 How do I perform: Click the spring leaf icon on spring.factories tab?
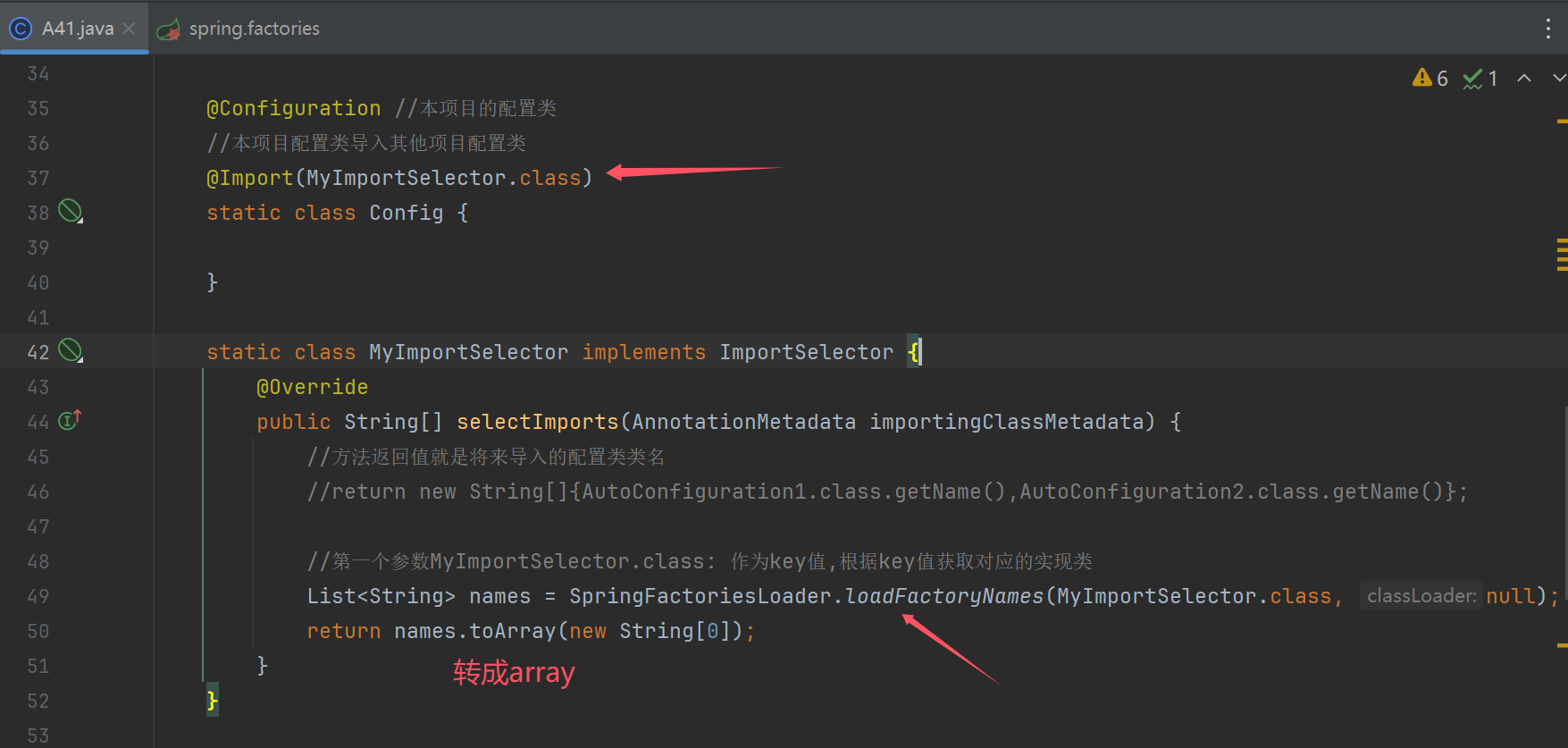click(168, 29)
